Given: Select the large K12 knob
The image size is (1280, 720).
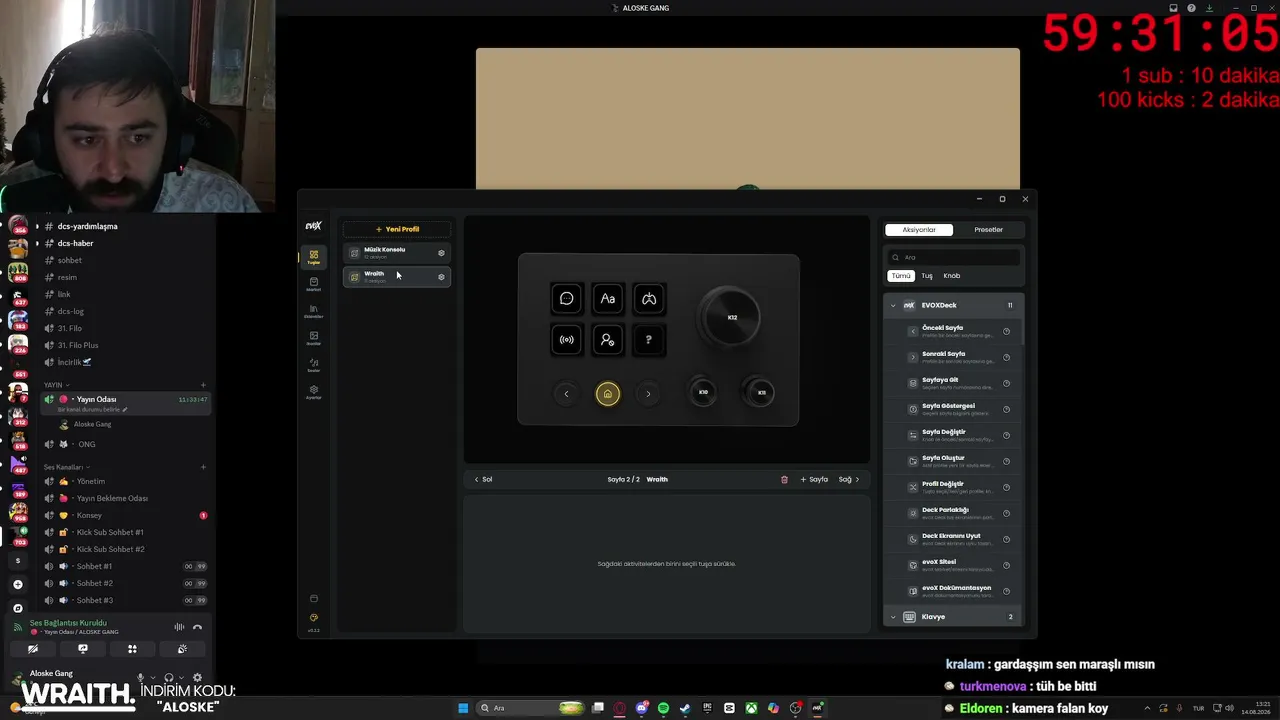Looking at the screenshot, I should pos(732,318).
